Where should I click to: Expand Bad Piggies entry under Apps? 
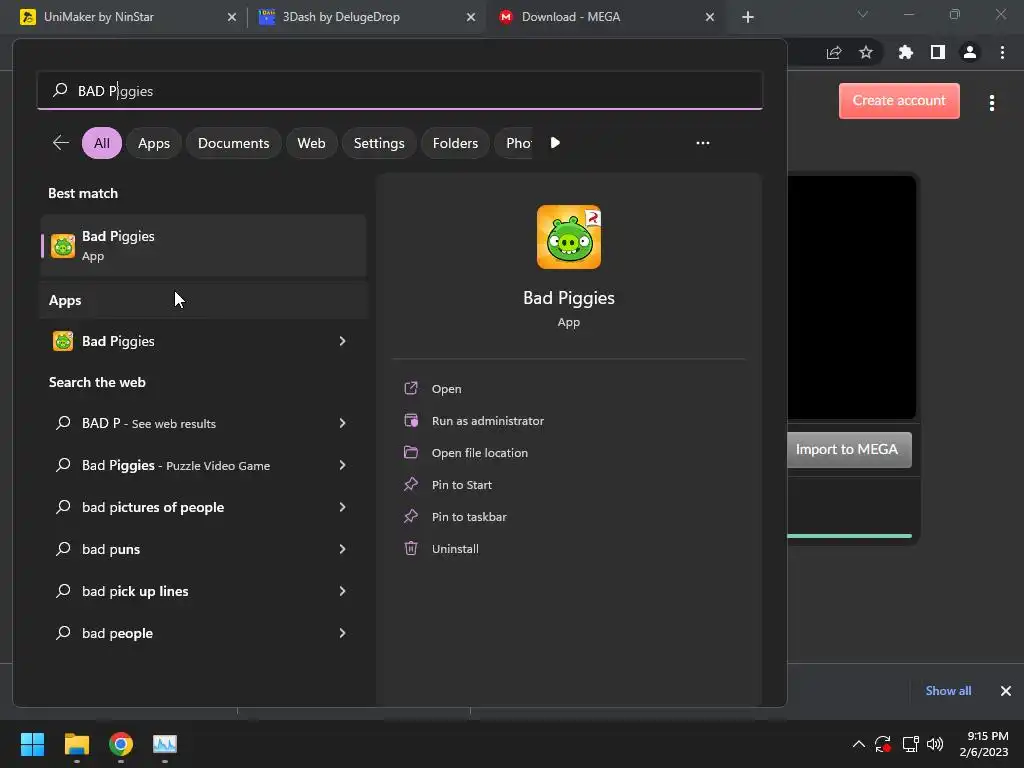[x=342, y=341]
